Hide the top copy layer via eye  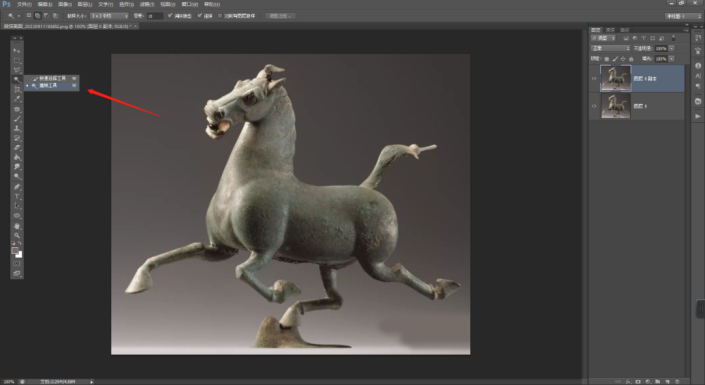(x=594, y=78)
